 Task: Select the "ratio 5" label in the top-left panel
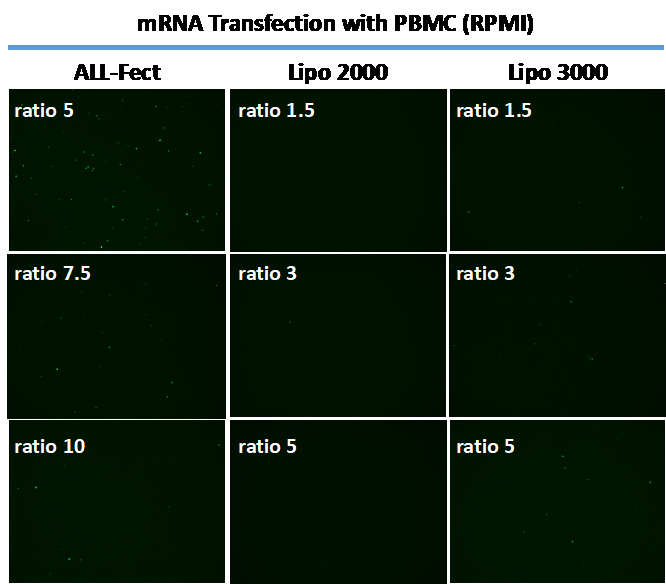43,110
